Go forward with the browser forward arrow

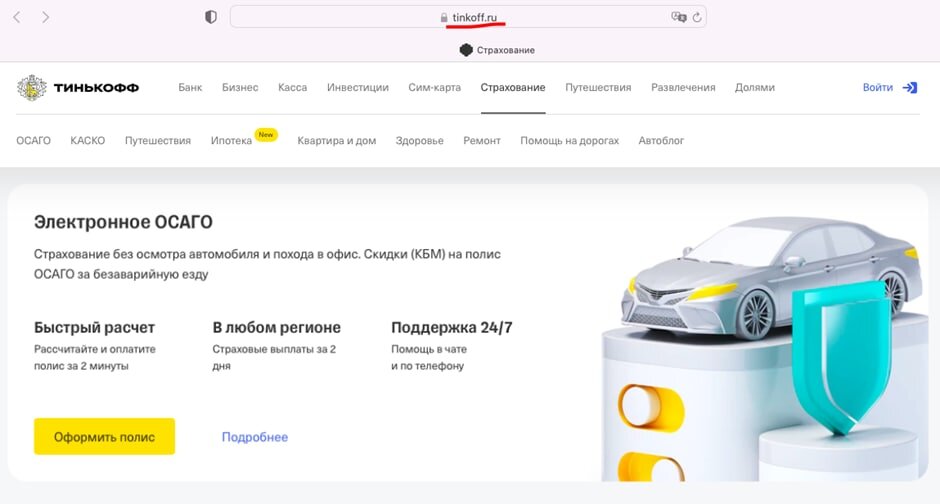click(x=46, y=17)
